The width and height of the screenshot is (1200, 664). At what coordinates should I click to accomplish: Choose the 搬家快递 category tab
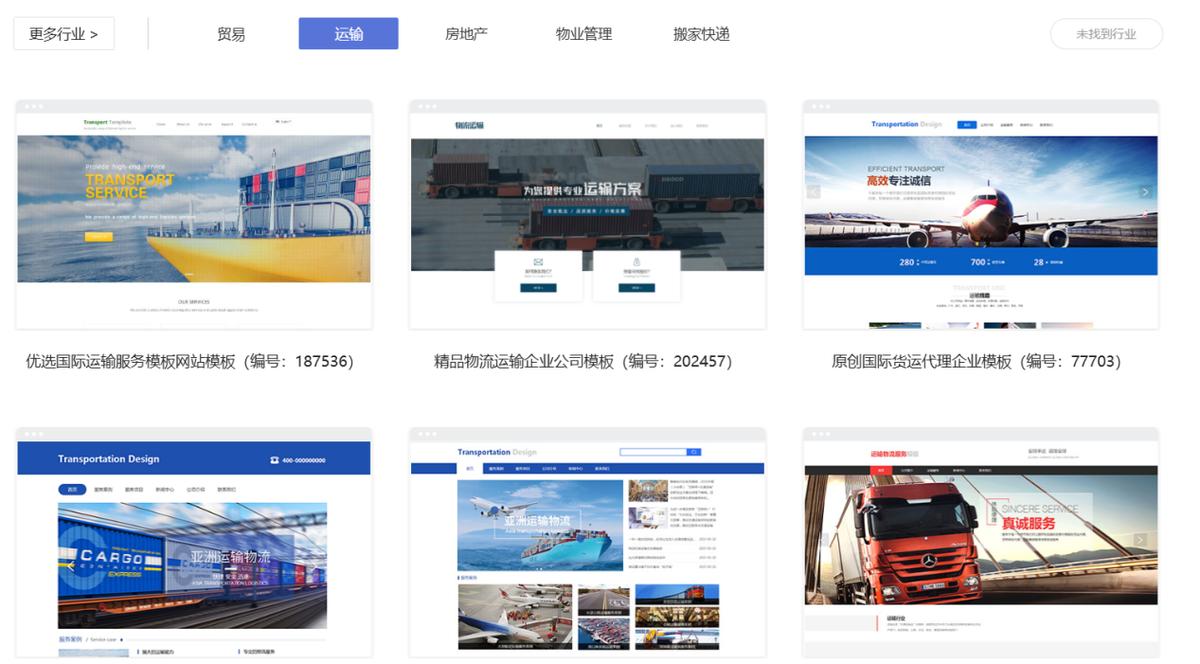(701, 34)
